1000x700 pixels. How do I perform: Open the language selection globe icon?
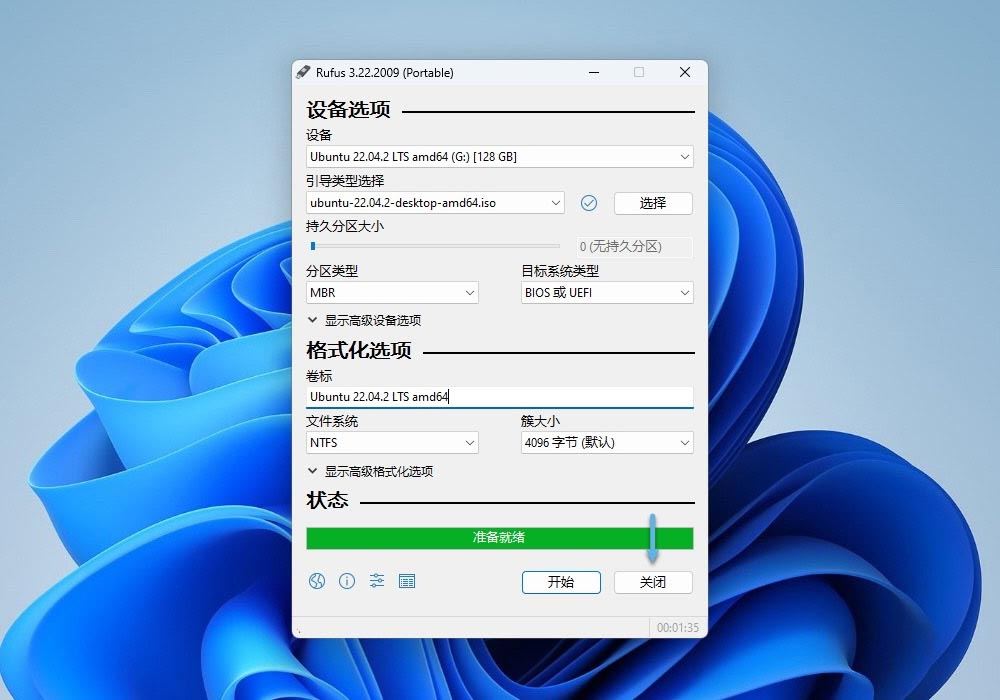pyautogui.click(x=317, y=581)
